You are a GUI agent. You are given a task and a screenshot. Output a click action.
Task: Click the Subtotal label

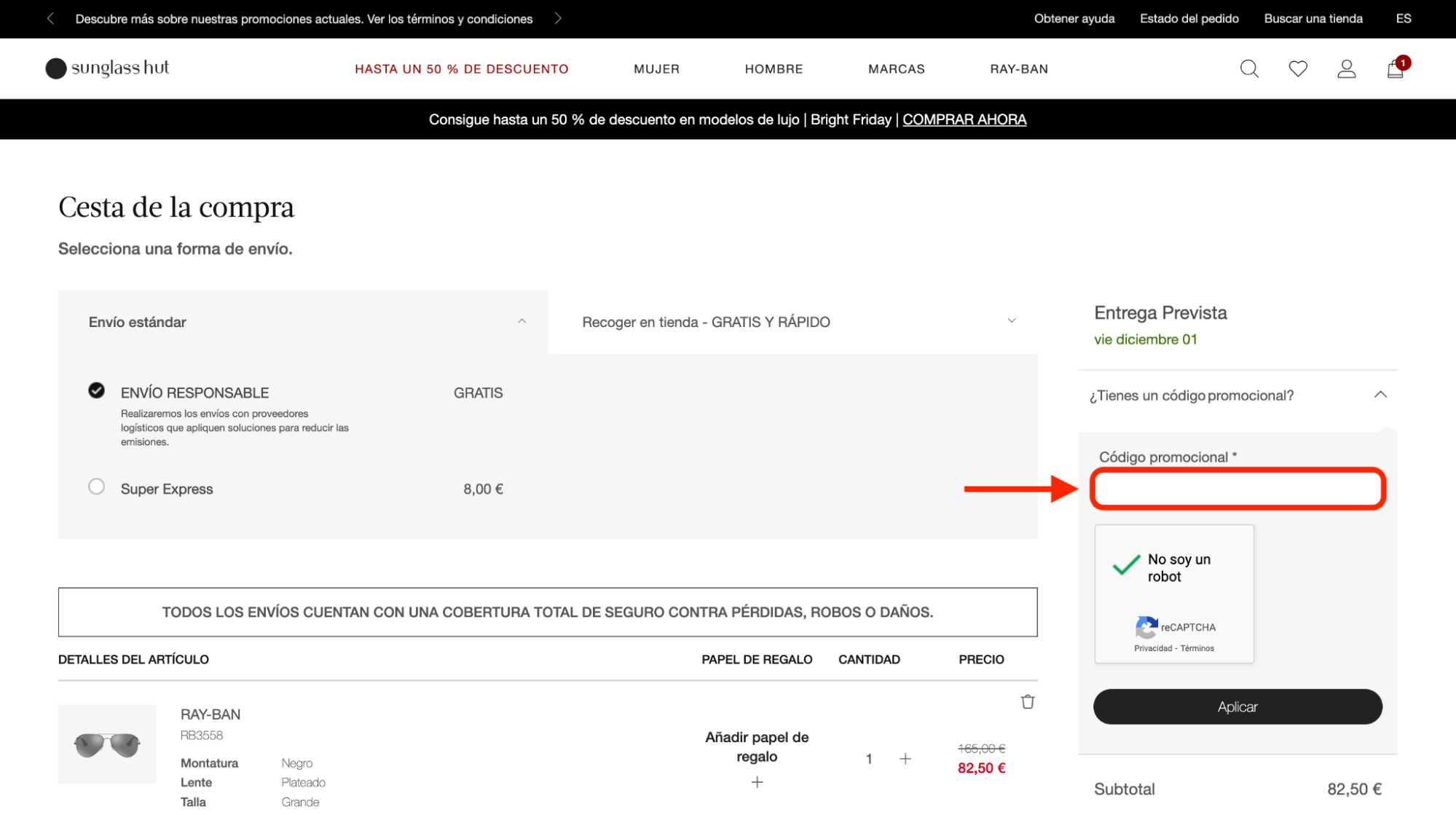point(1124,789)
